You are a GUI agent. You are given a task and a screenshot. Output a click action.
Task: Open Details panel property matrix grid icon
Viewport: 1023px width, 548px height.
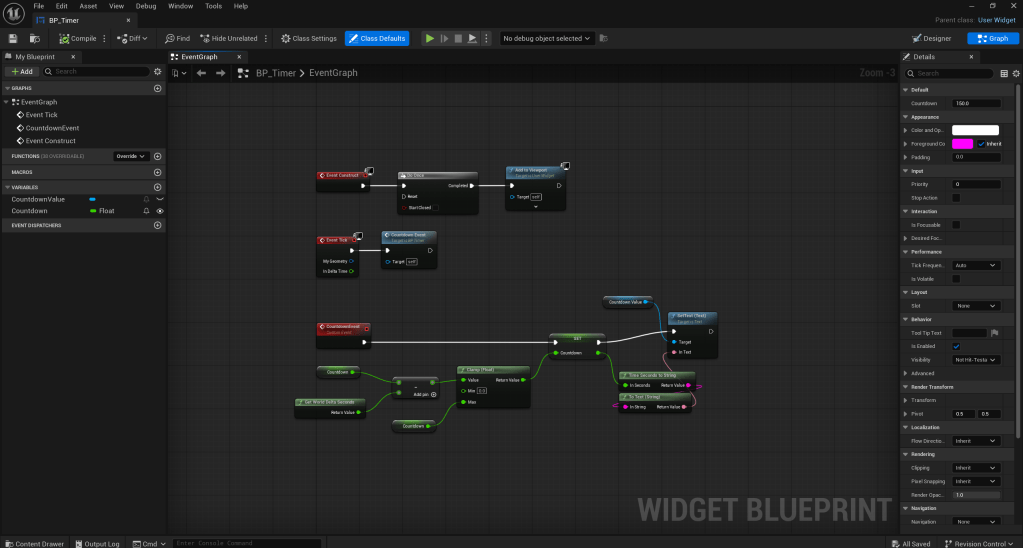(x=1004, y=73)
